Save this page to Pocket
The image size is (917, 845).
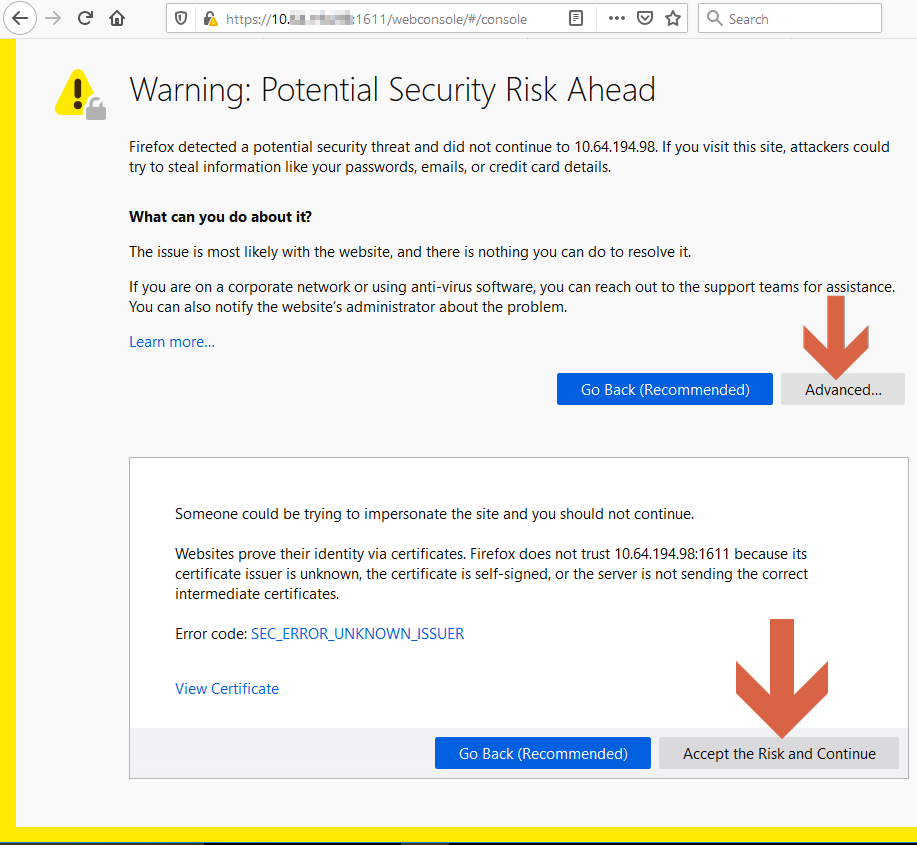pyautogui.click(x=645, y=18)
